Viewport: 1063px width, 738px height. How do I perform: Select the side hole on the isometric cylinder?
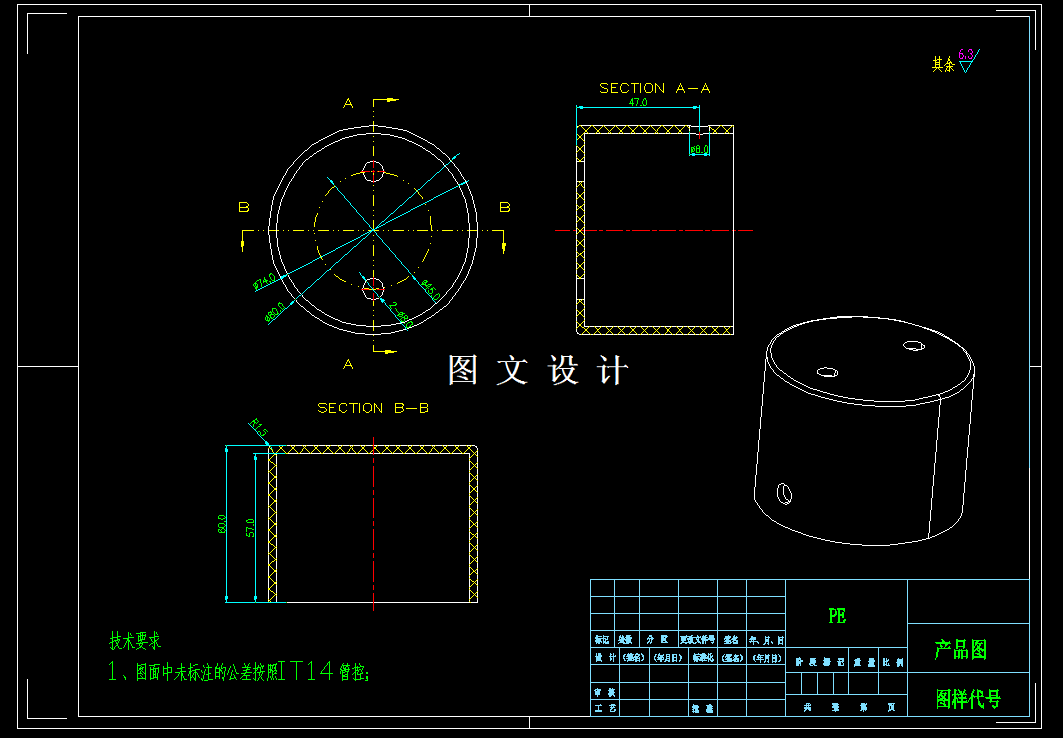[784, 493]
